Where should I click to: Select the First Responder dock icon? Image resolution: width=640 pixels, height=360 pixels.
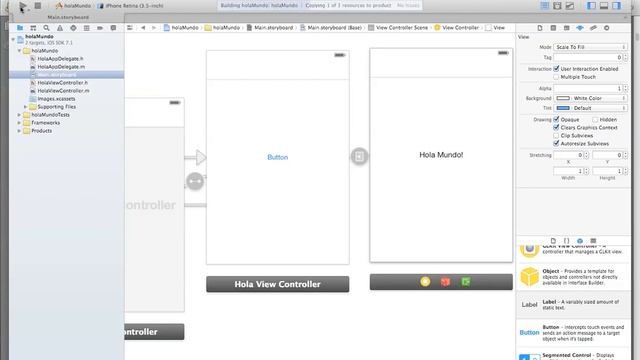point(445,282)
